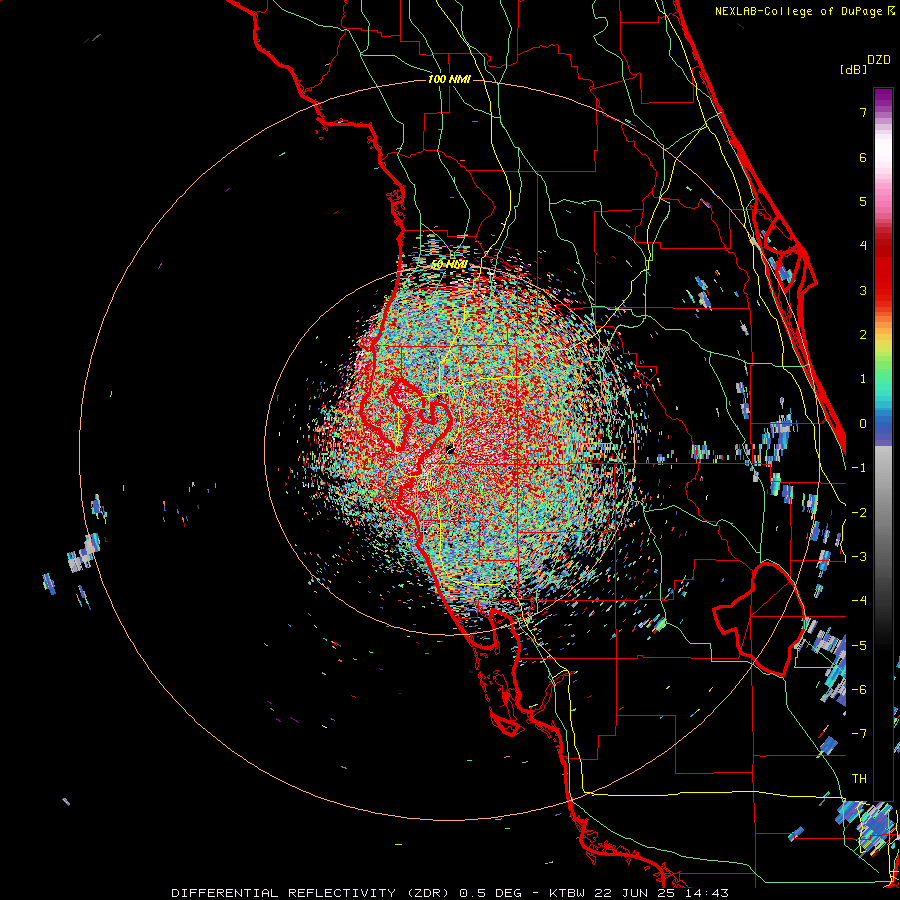Click the "4" value on the color scale
The width and height of the screenshot is (900, 900).
point(863,246)
